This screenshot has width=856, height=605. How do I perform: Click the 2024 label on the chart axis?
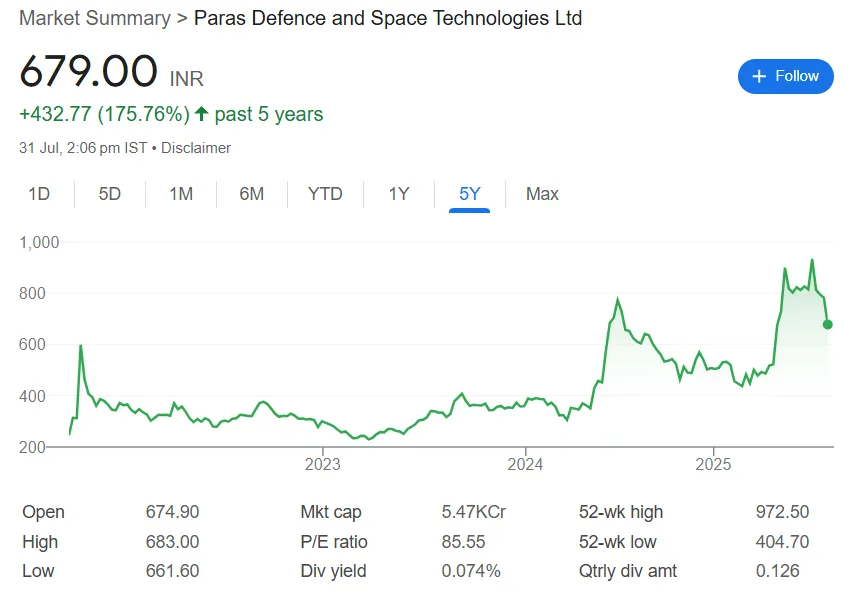coord(525,464)
